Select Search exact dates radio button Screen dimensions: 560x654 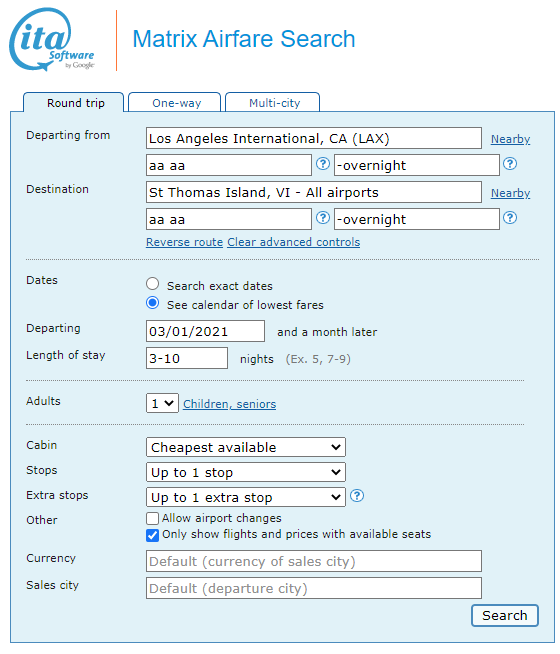tap(153, 284)
